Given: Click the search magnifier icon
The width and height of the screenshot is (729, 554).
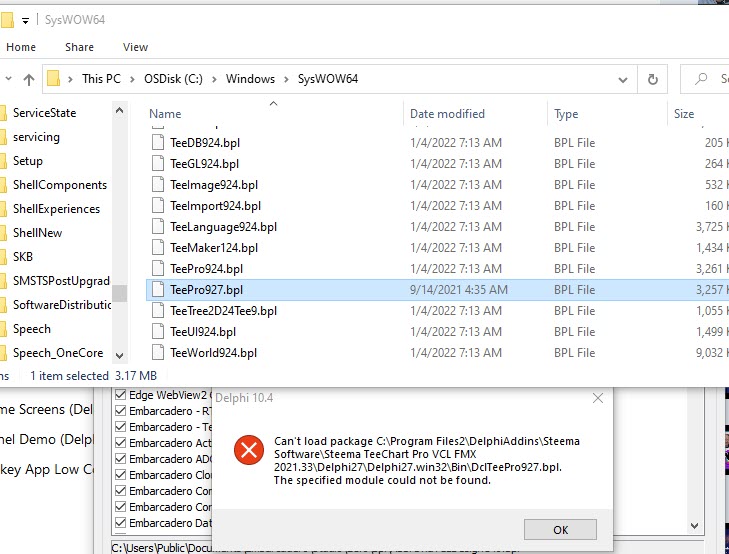Looking at the screenshot, I should coord(701,79).
